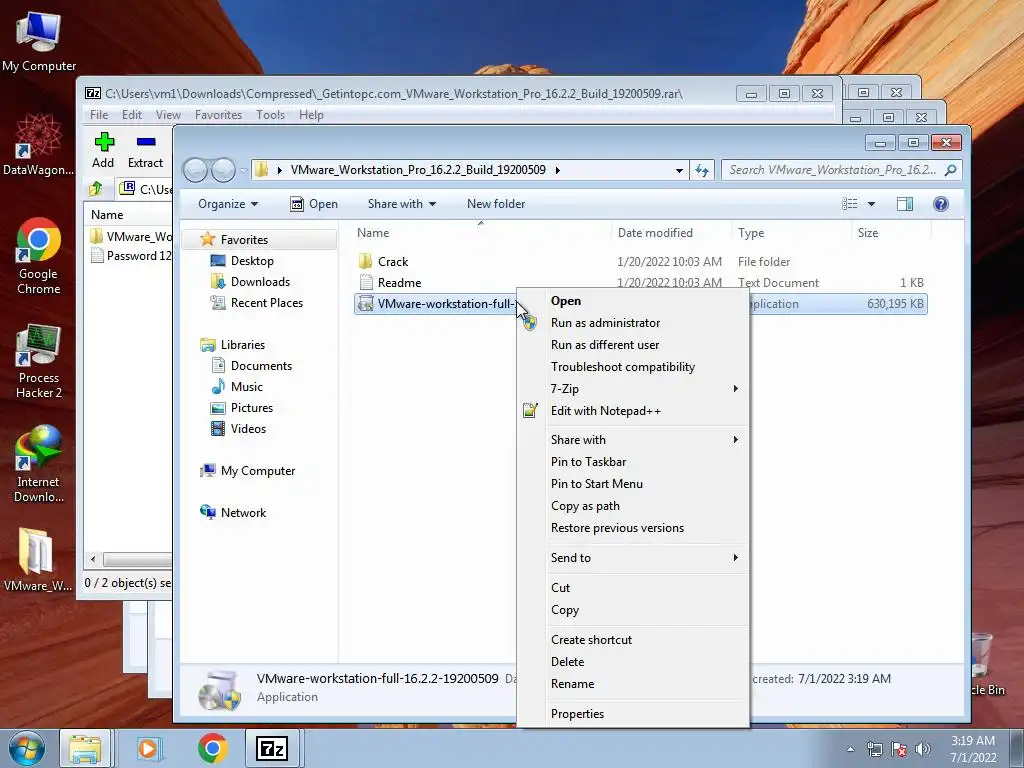The image size is (1024, 768).
Task: Open 7-Zip Tools menu
Action: pyautogui.click(x=270, y=115)
